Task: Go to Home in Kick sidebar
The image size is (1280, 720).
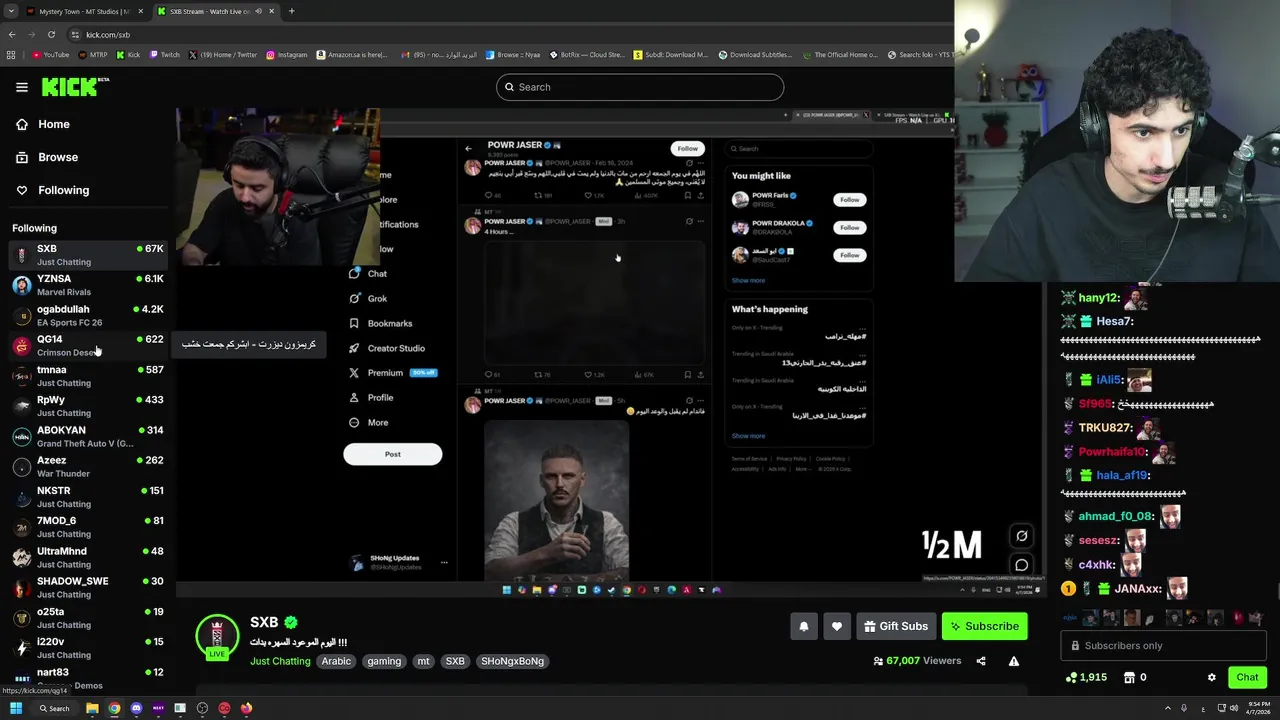Action: tap(54, 124)
